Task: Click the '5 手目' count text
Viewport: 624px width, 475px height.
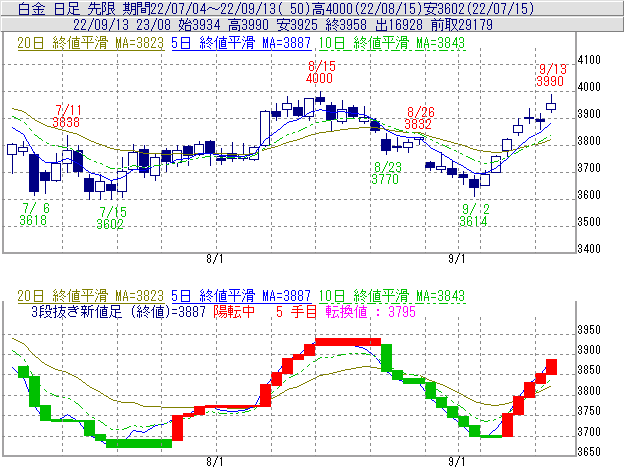Action: coord(296,311)
